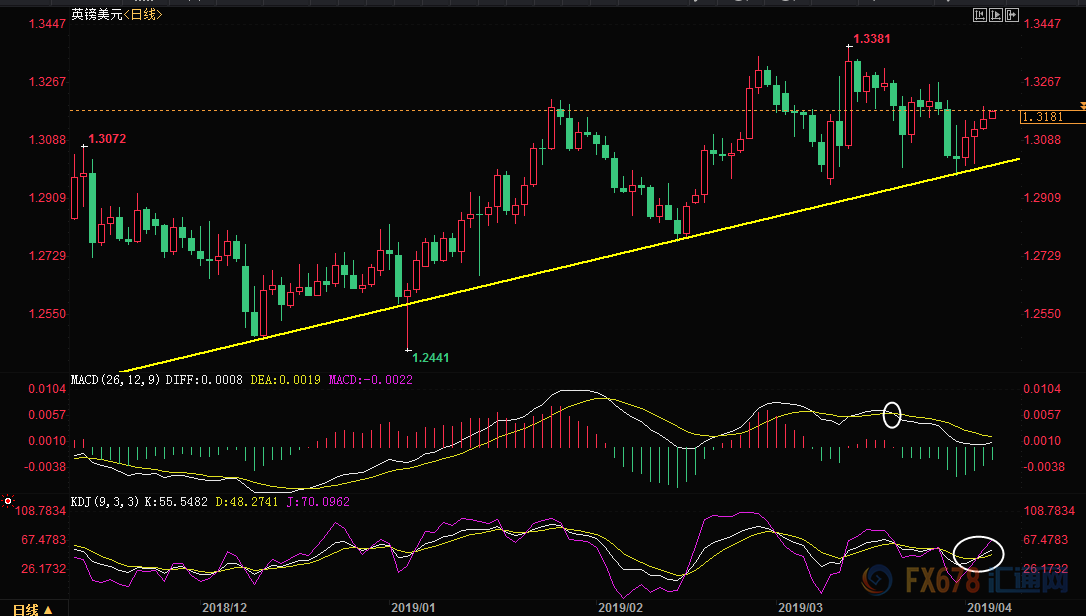Click the 2019/03 date on time axis
The image size is (1086, 616).
pos(801,607)
